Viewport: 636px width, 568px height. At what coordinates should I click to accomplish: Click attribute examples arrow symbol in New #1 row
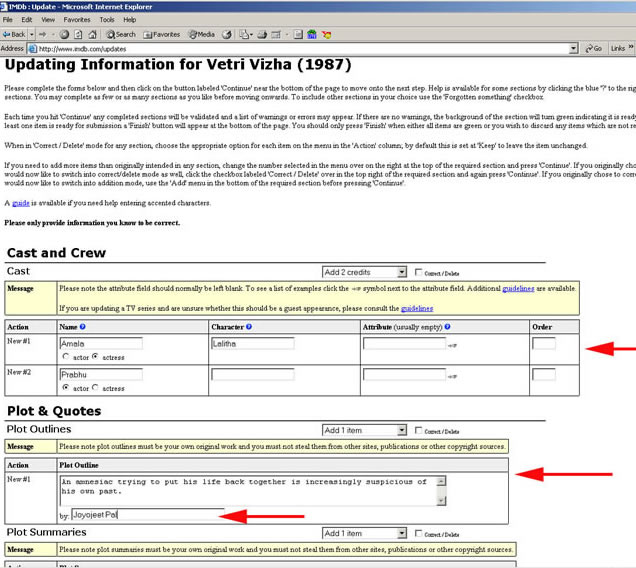(452, 345)
